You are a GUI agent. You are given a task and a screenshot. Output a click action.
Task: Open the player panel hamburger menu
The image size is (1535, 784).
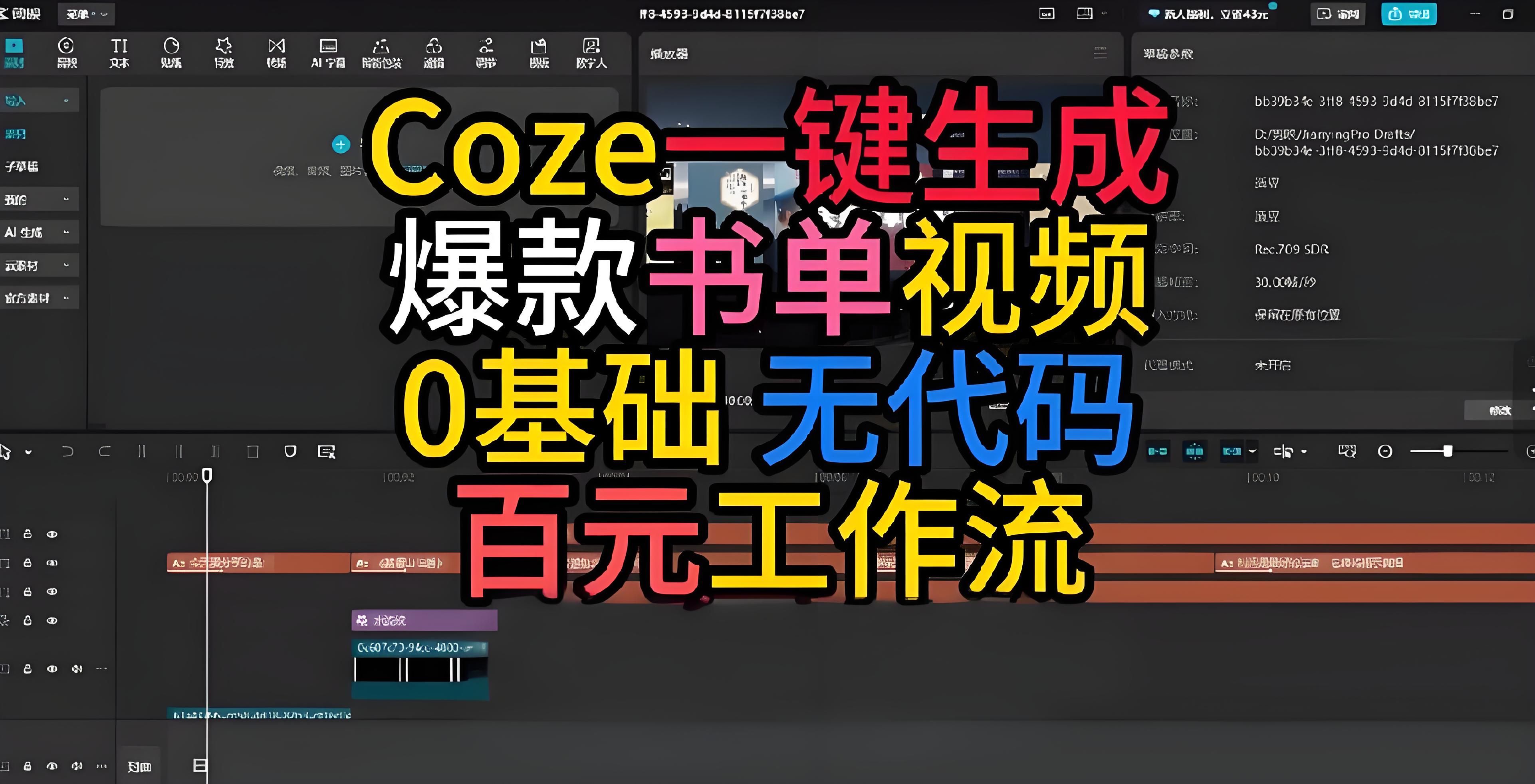point(1100,53)
